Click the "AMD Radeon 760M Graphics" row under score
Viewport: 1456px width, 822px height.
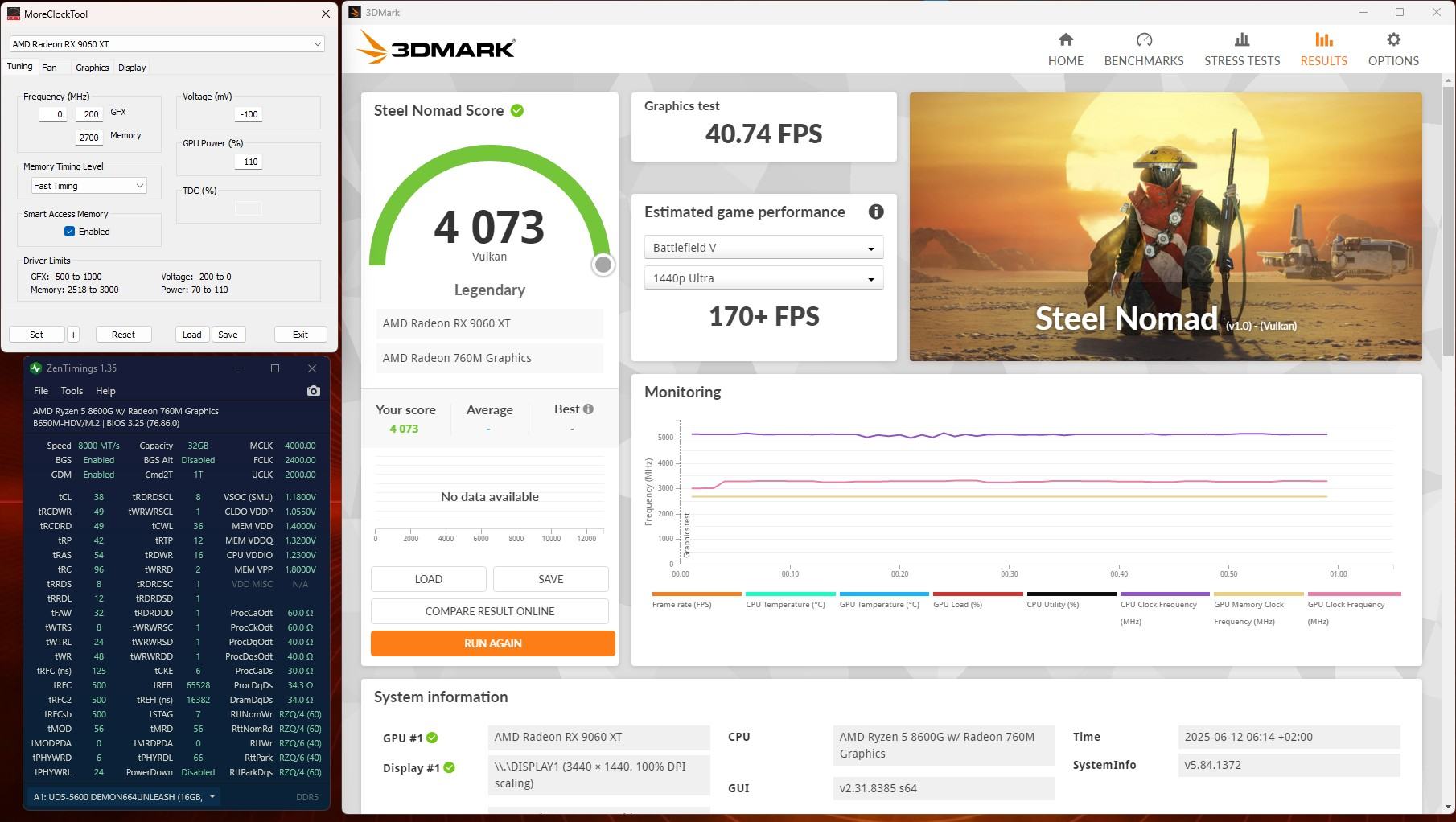[x=490, y=358]
